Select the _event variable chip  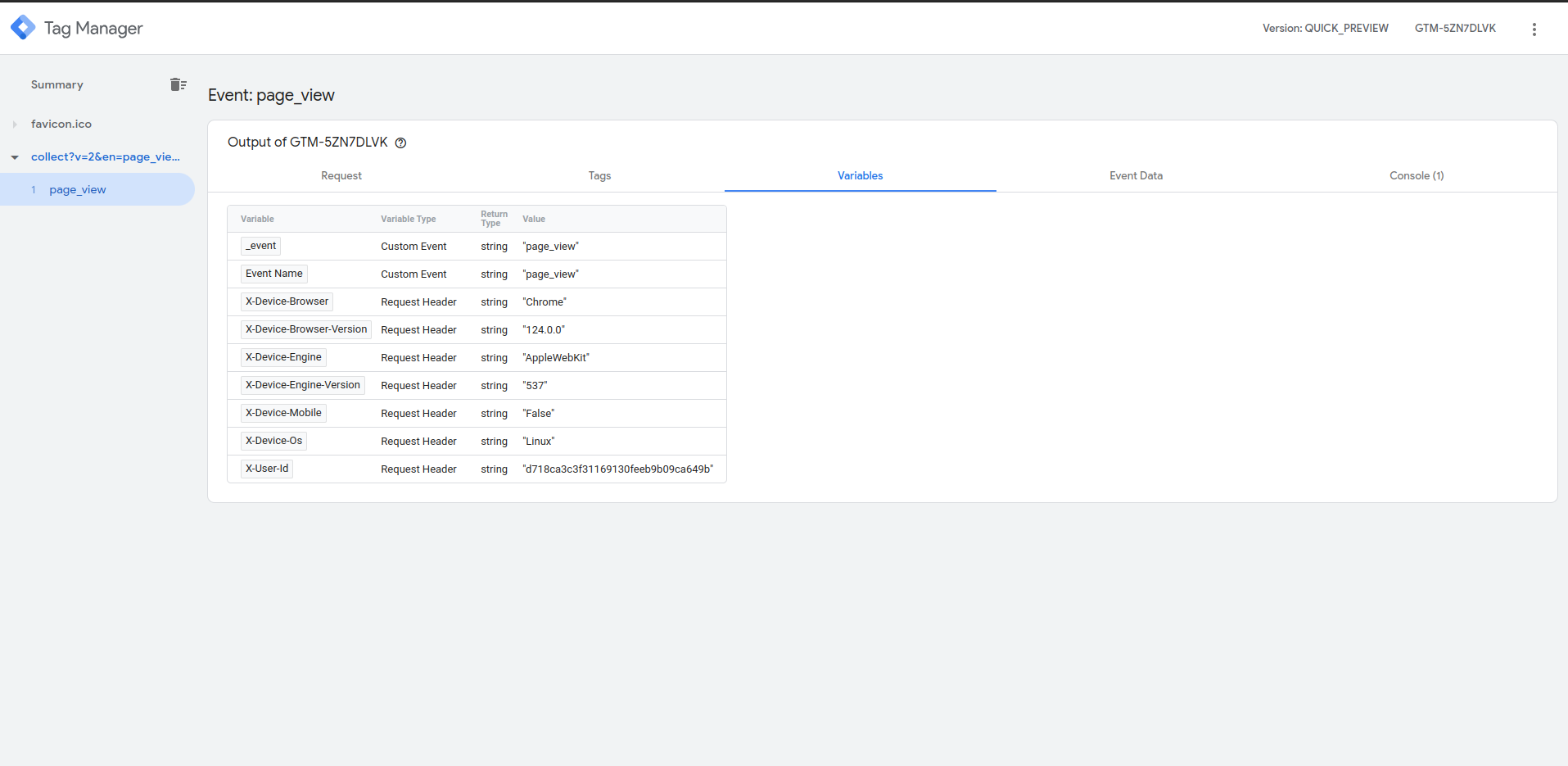(260, 245)
